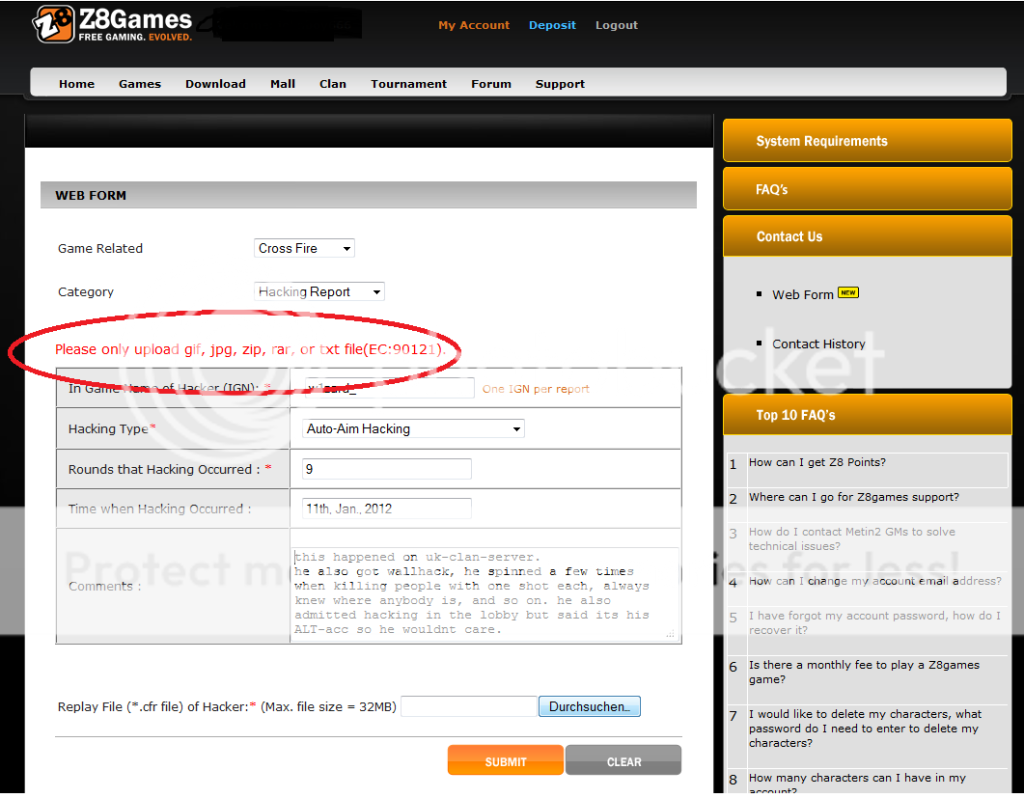1024x798 pixels.
Task: Open the Games menu item
Action: (x=139, y=84)
